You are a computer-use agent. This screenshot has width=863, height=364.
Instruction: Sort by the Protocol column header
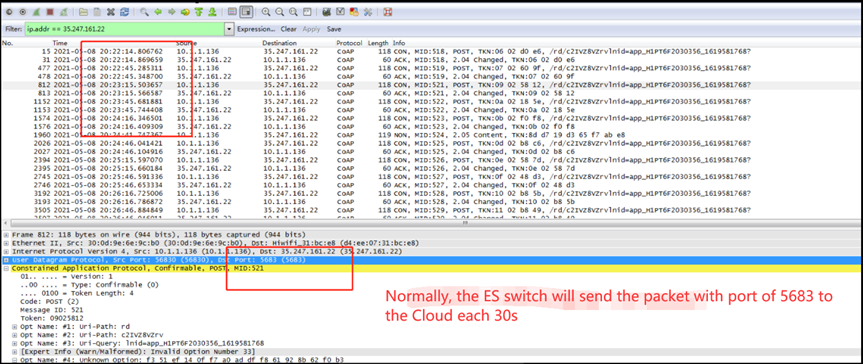[x=349, y=42]
